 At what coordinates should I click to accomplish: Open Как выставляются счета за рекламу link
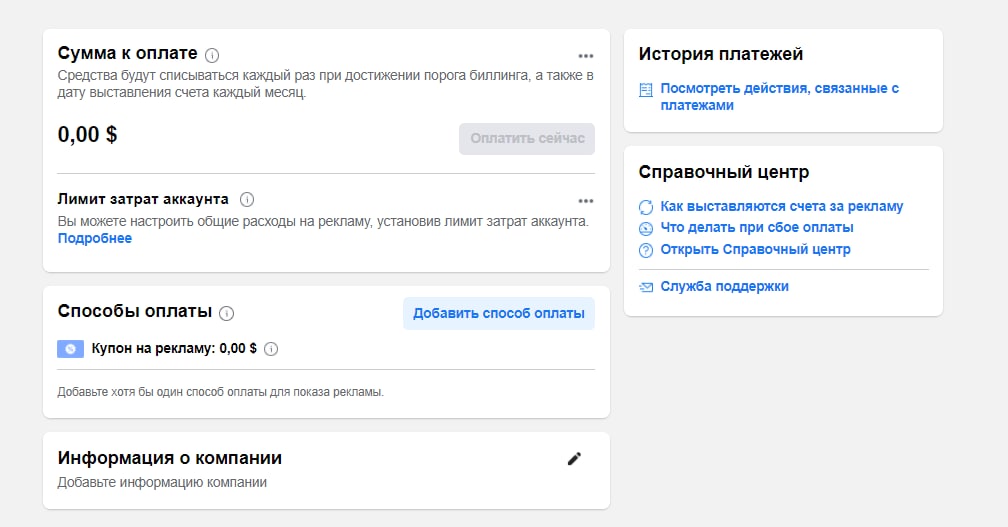(782, 206)
